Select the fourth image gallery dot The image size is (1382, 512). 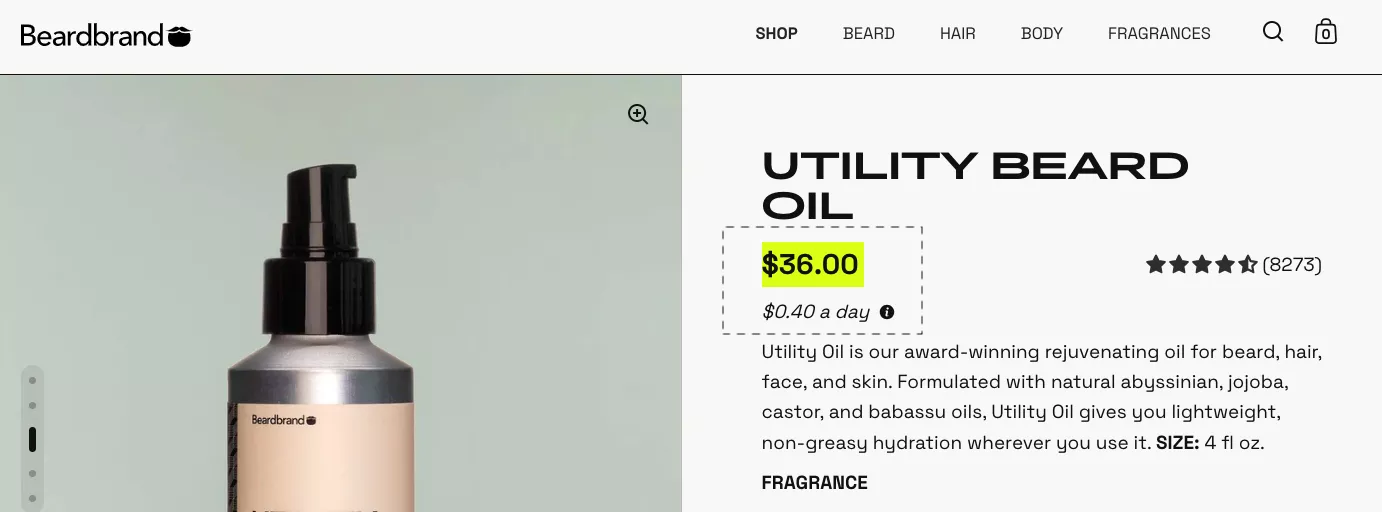[33, 473]
